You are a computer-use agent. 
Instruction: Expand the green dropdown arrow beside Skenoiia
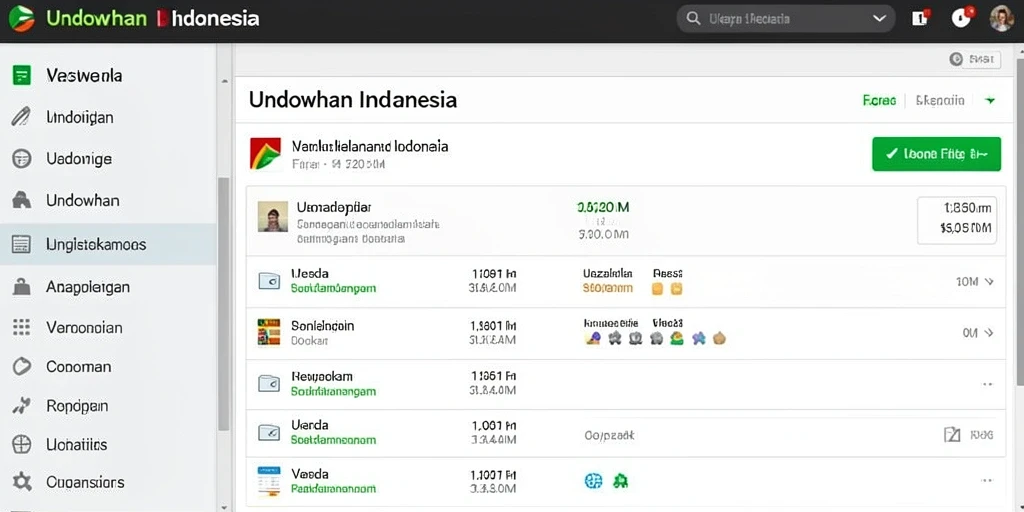pos(990,101)
